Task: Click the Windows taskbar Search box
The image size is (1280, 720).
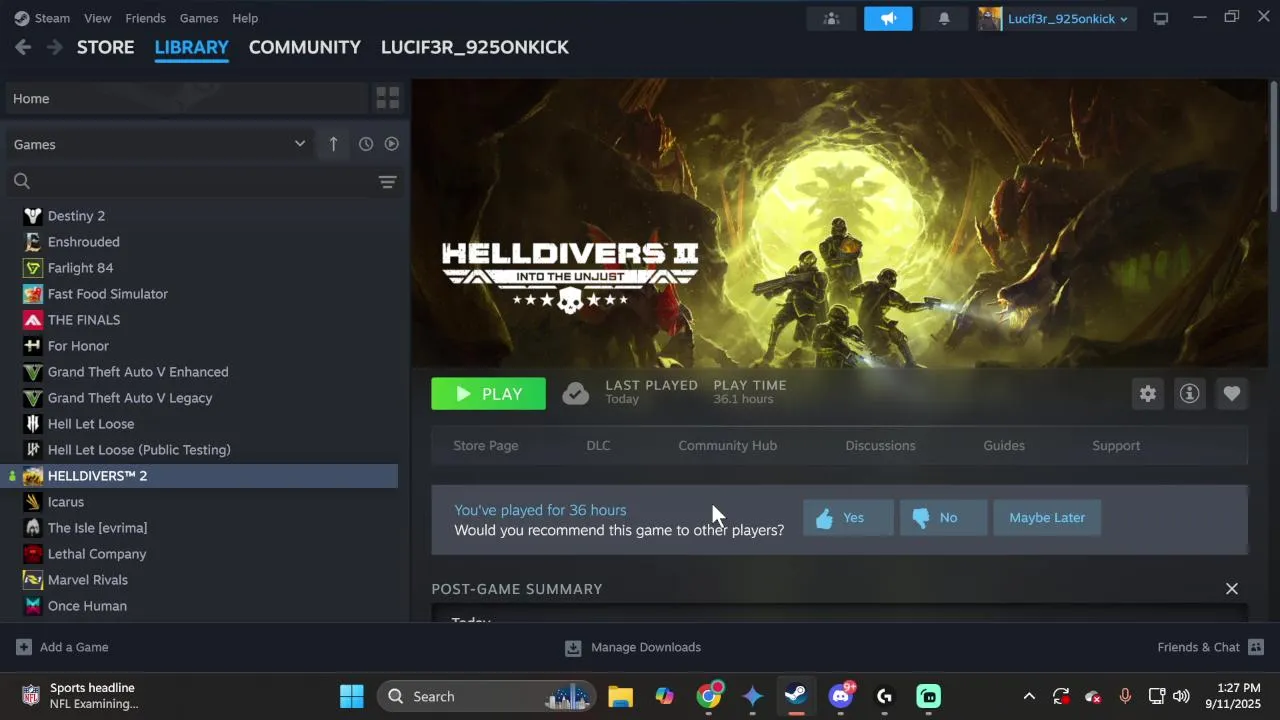Action: (x=487, y=696)
